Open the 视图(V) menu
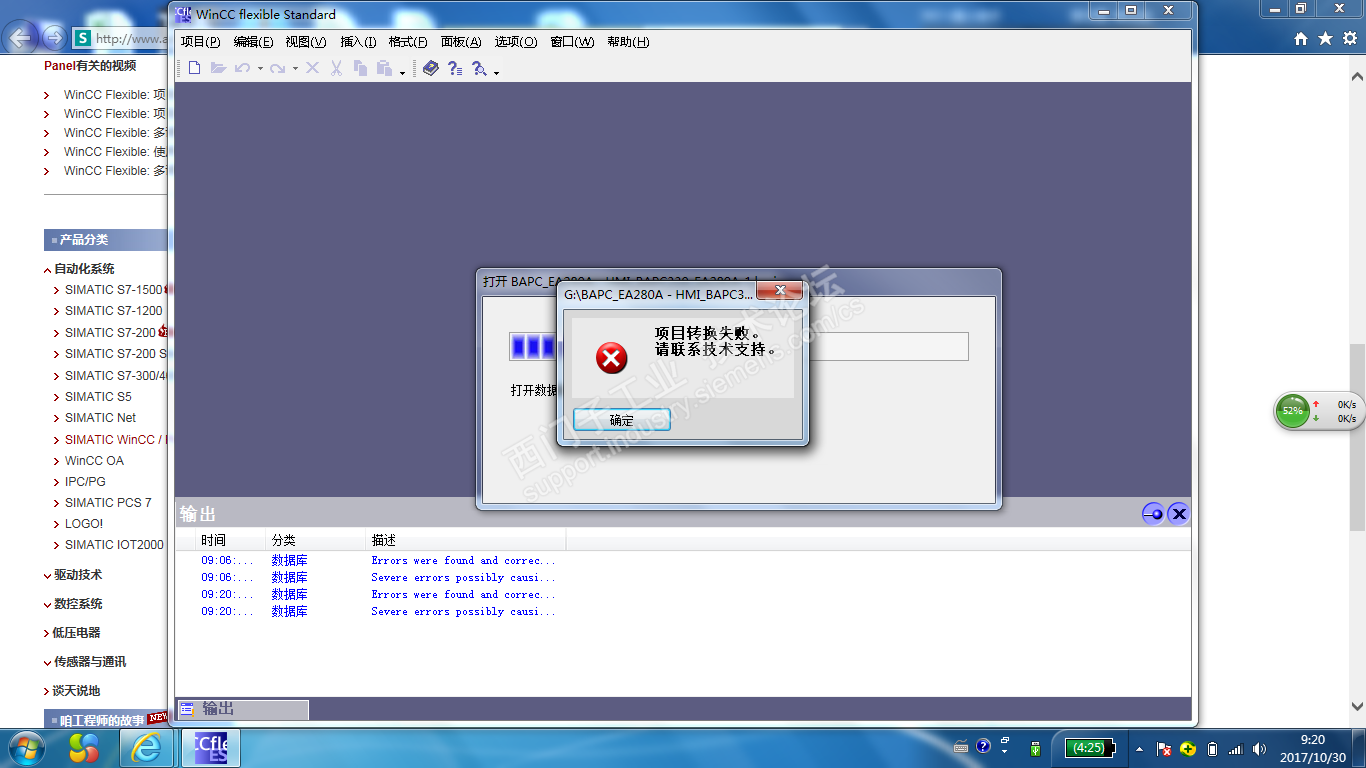 (x=306, y=42)
